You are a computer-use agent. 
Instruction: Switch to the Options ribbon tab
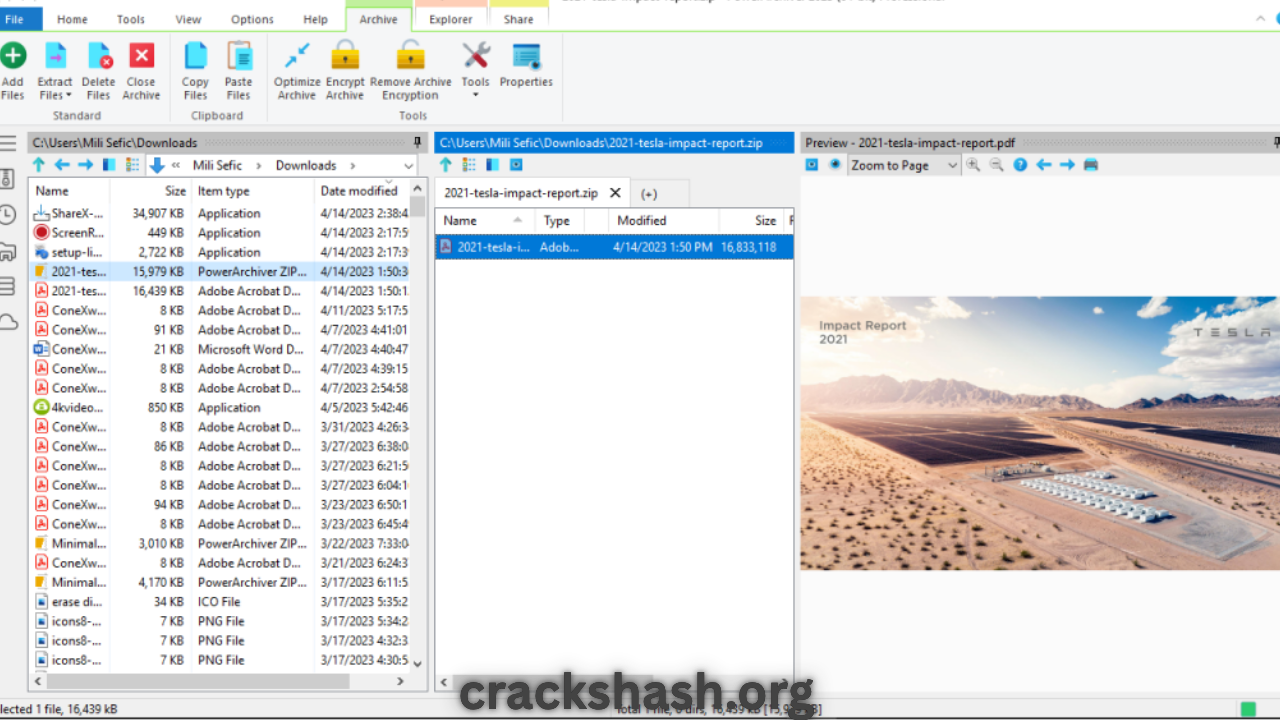click(x=252, y=19)
